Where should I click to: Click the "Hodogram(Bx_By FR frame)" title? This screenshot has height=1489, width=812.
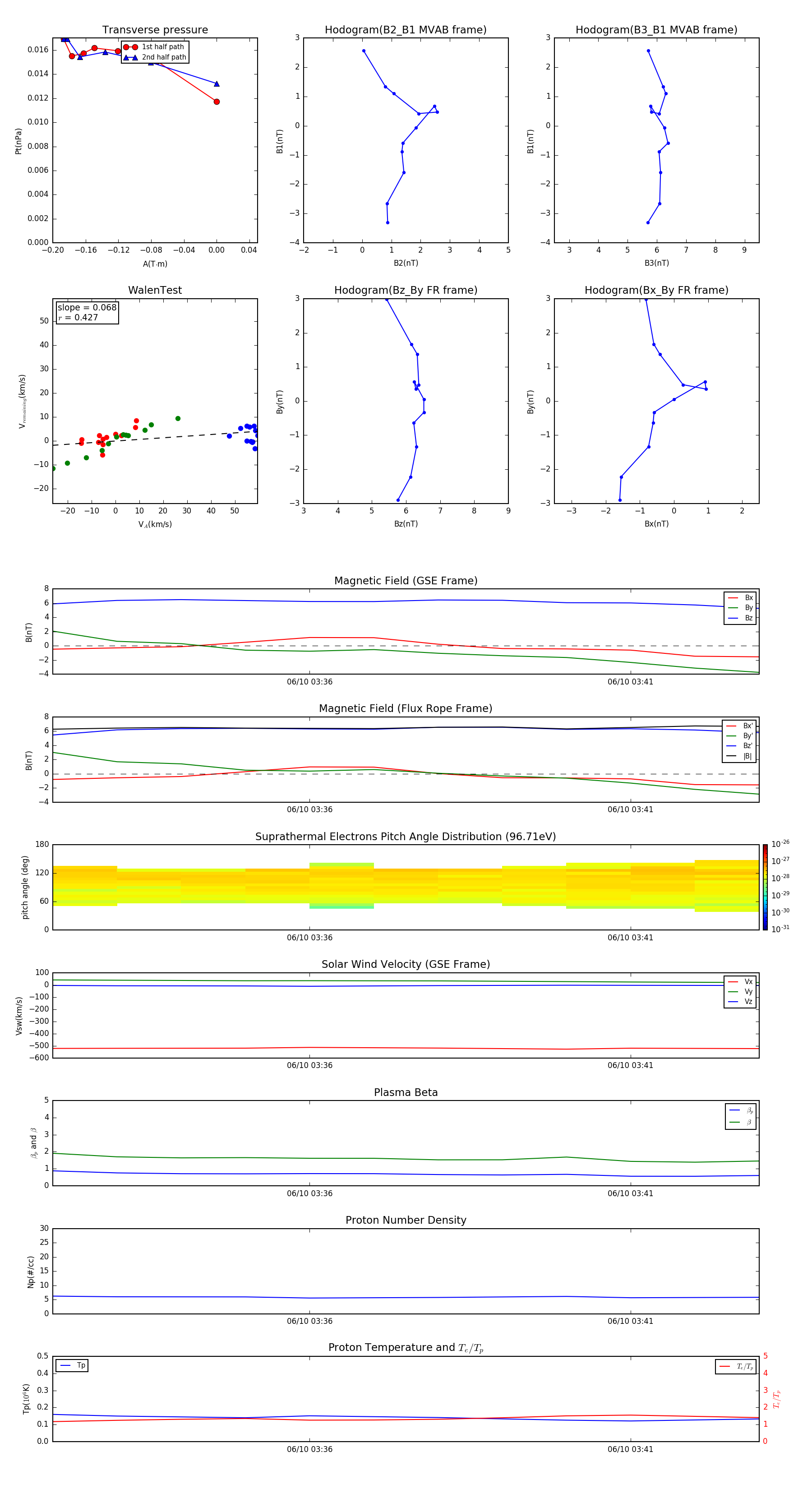click(x=656, y=290)
